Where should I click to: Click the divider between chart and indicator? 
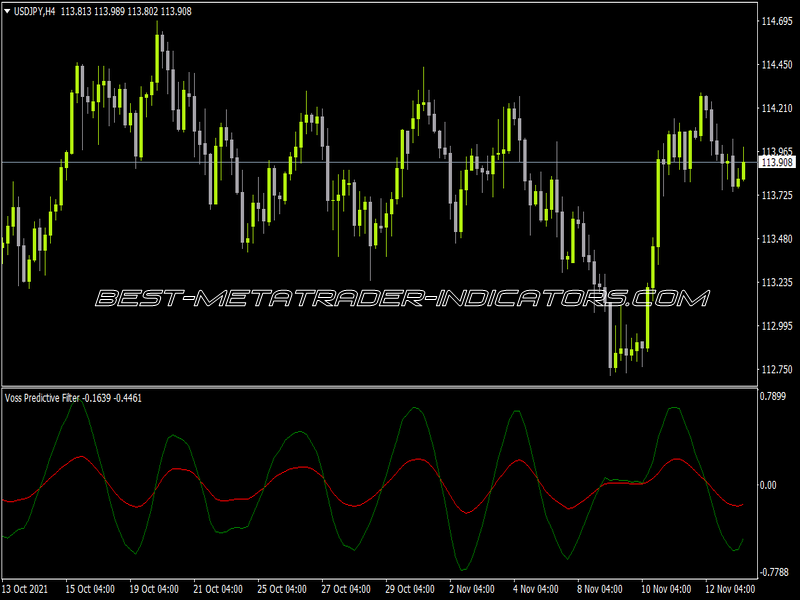380,387
